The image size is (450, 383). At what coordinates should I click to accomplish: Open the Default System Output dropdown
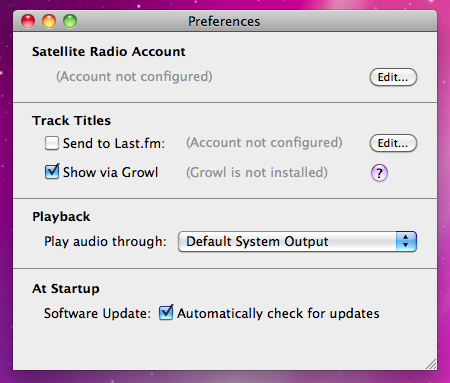click(x=297, y=241)
